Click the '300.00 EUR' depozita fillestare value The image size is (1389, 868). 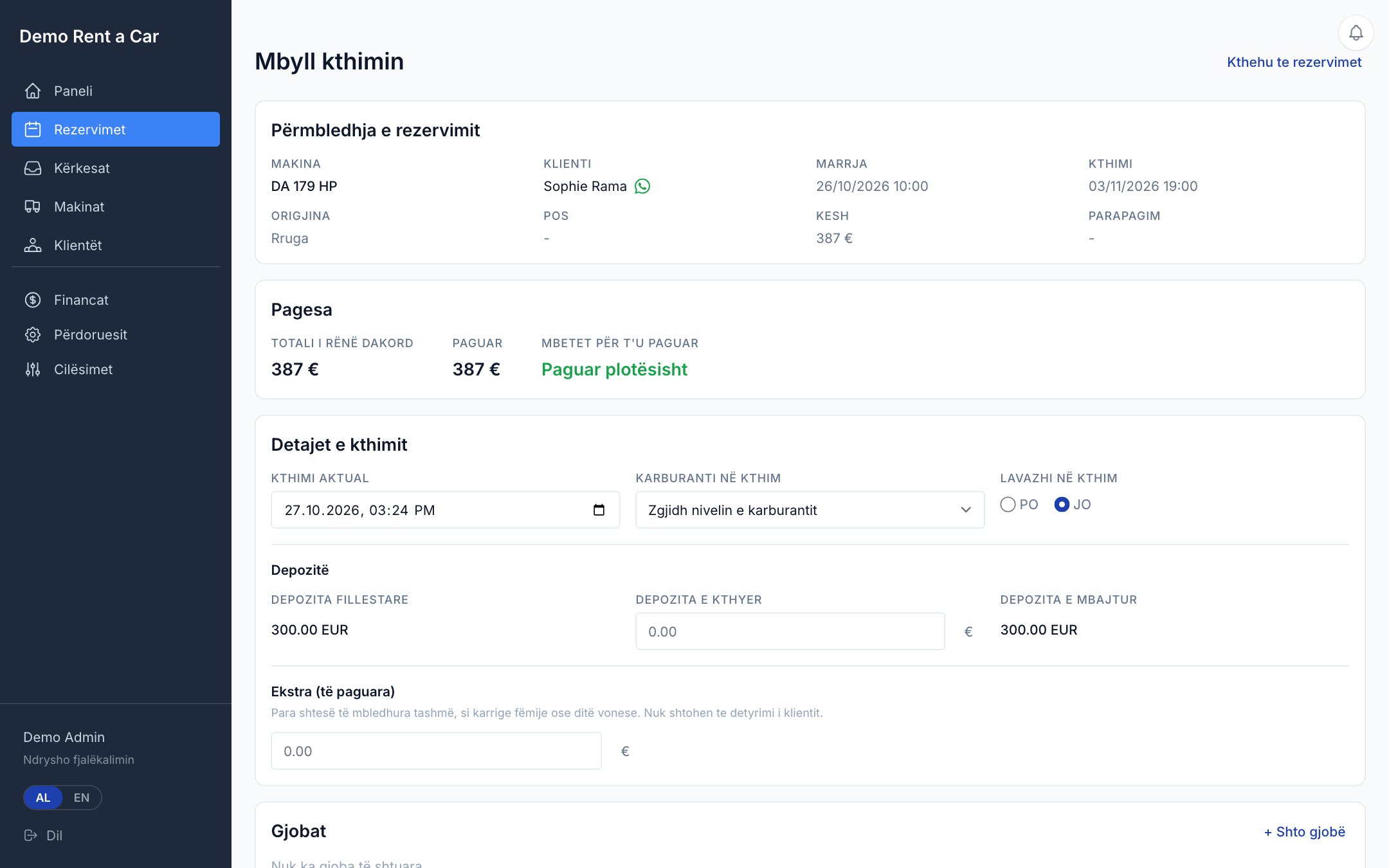[x=309, y=630]
